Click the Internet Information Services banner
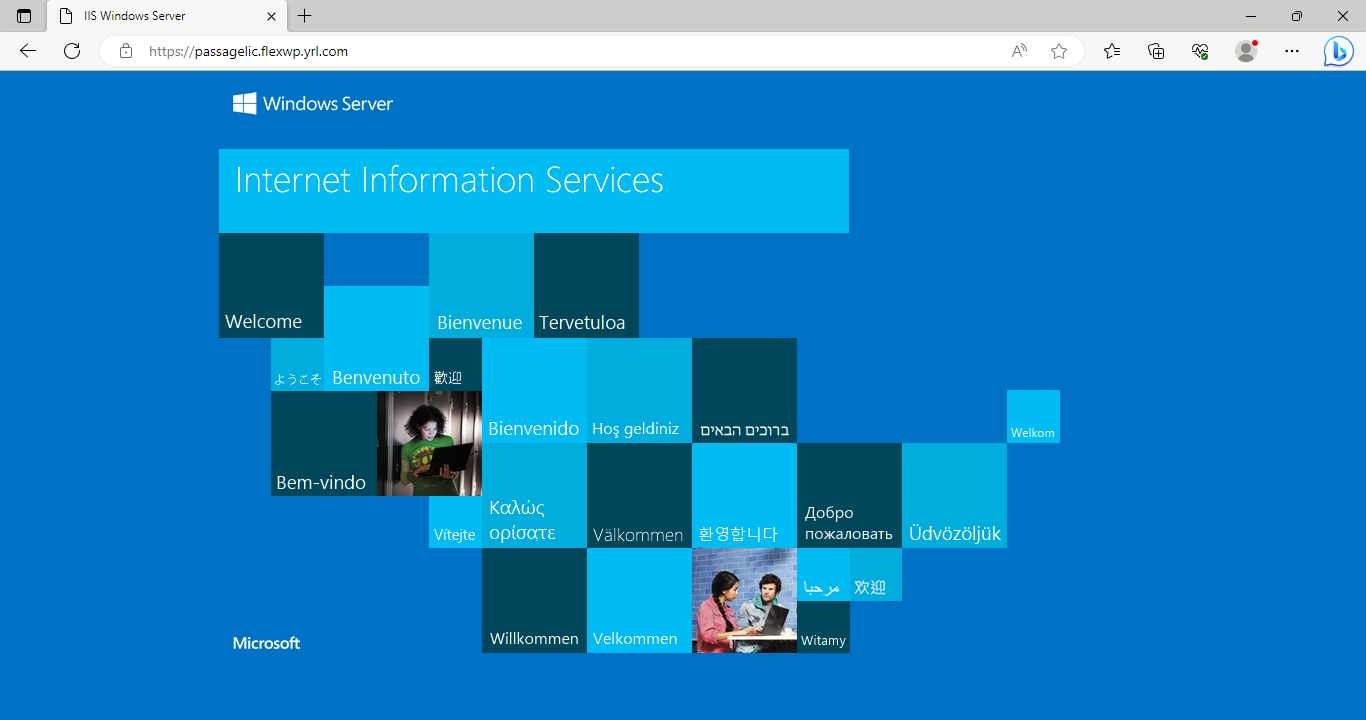 tap(534, 191)
